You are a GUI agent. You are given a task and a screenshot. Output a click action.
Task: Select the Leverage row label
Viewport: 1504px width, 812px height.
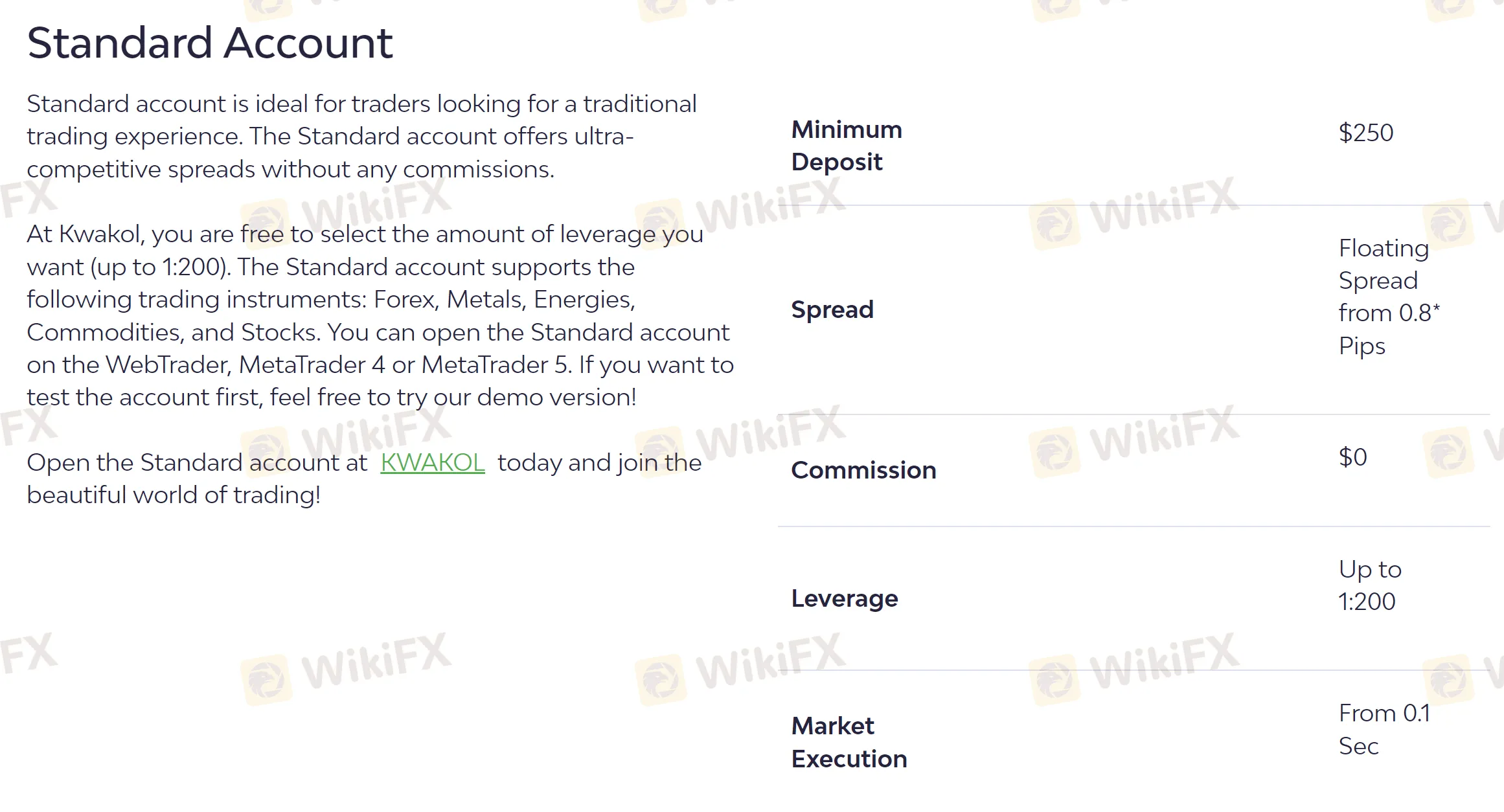(x=845, y=598)
